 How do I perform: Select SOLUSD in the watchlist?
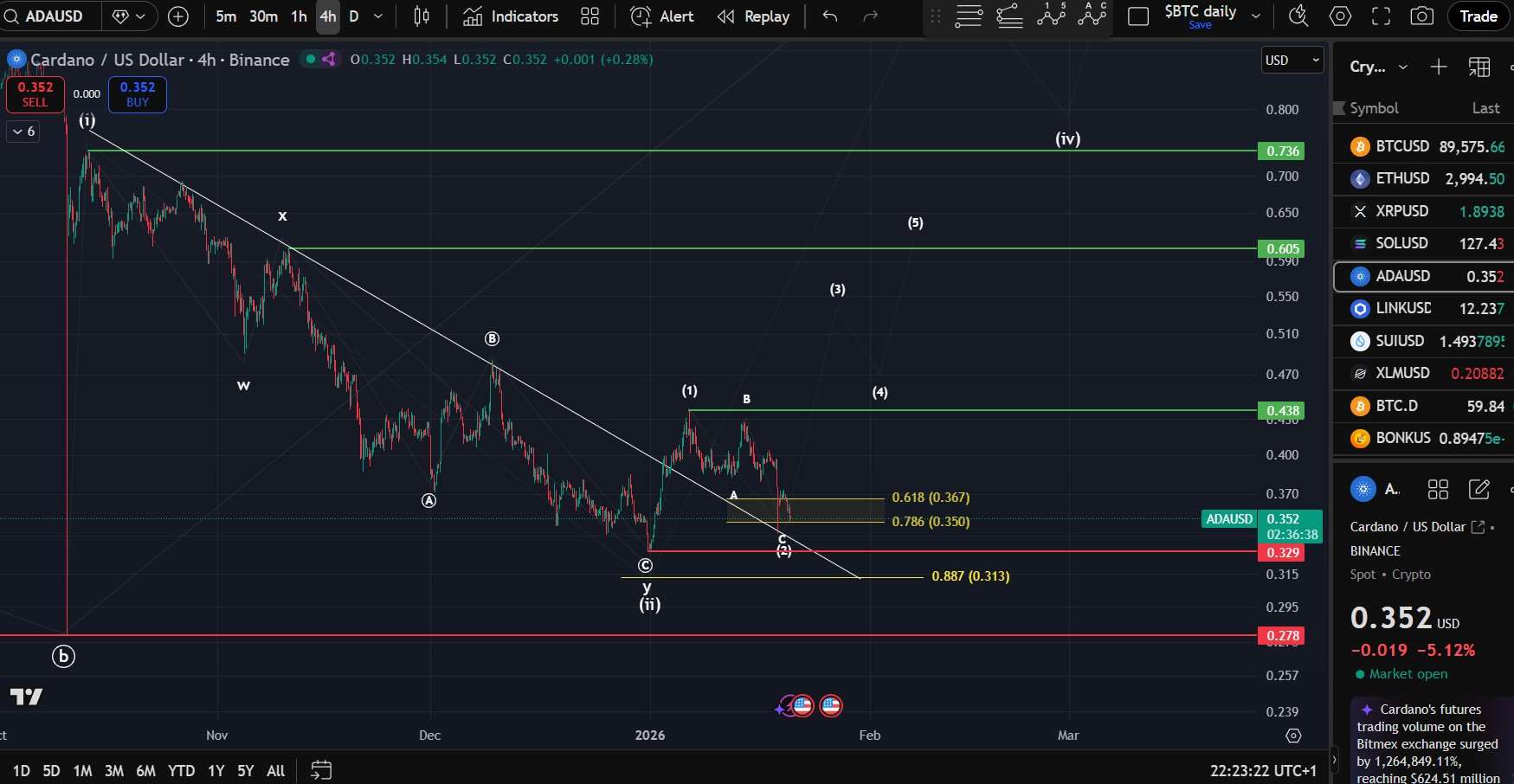(x=1402, y=243)
